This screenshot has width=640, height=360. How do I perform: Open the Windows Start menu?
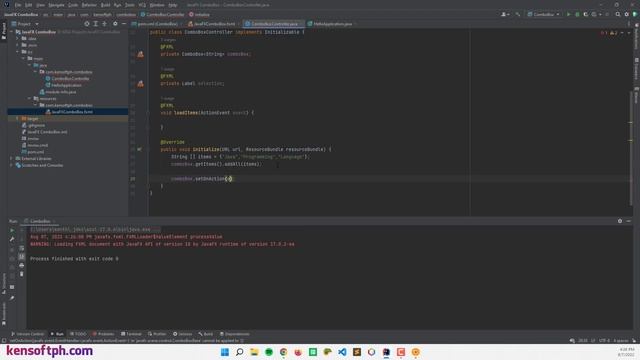tap(224, 352)
